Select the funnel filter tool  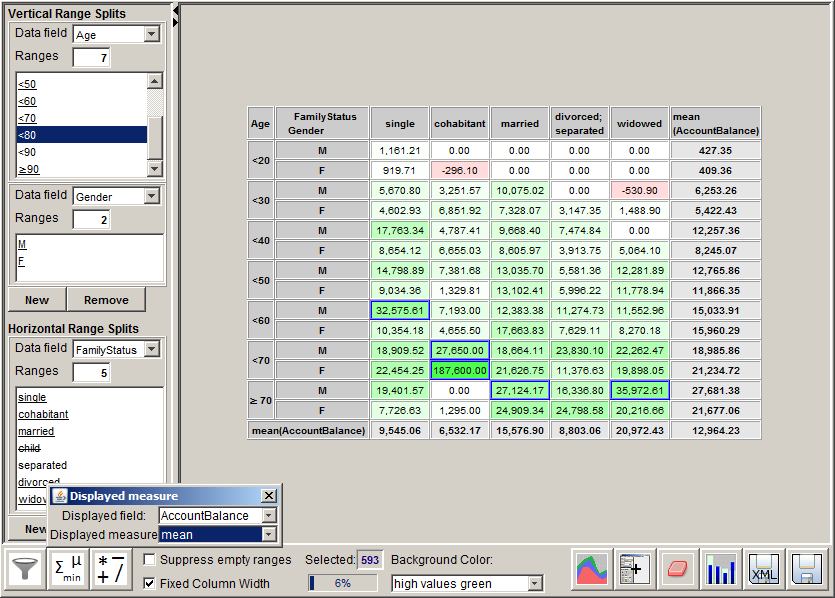pos(25,570)
